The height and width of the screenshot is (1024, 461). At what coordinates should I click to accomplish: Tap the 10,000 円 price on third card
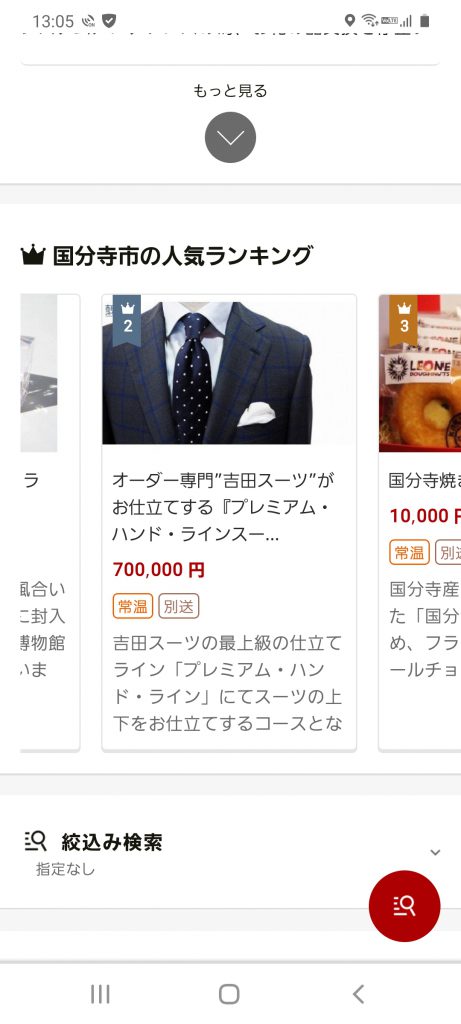[x=425, y=516]
